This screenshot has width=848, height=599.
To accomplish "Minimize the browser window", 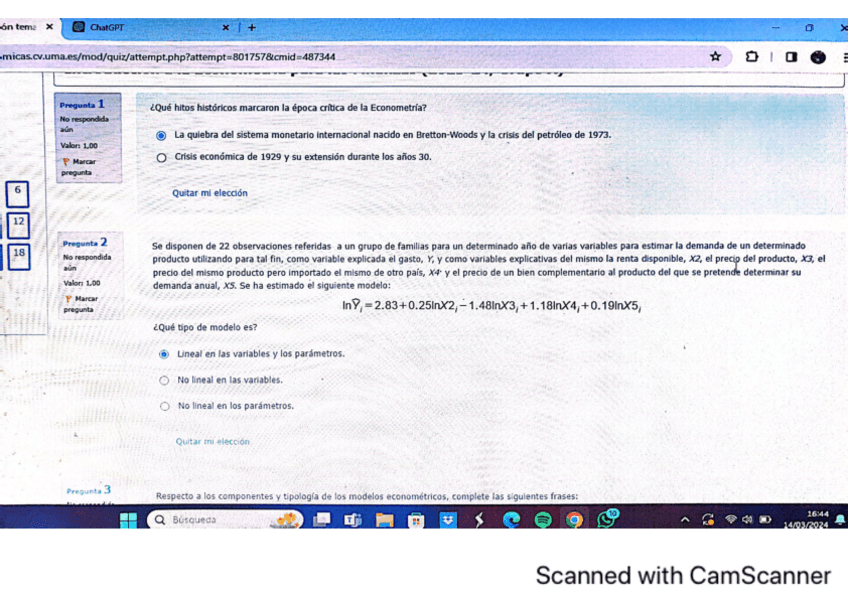I will point(776,27).
